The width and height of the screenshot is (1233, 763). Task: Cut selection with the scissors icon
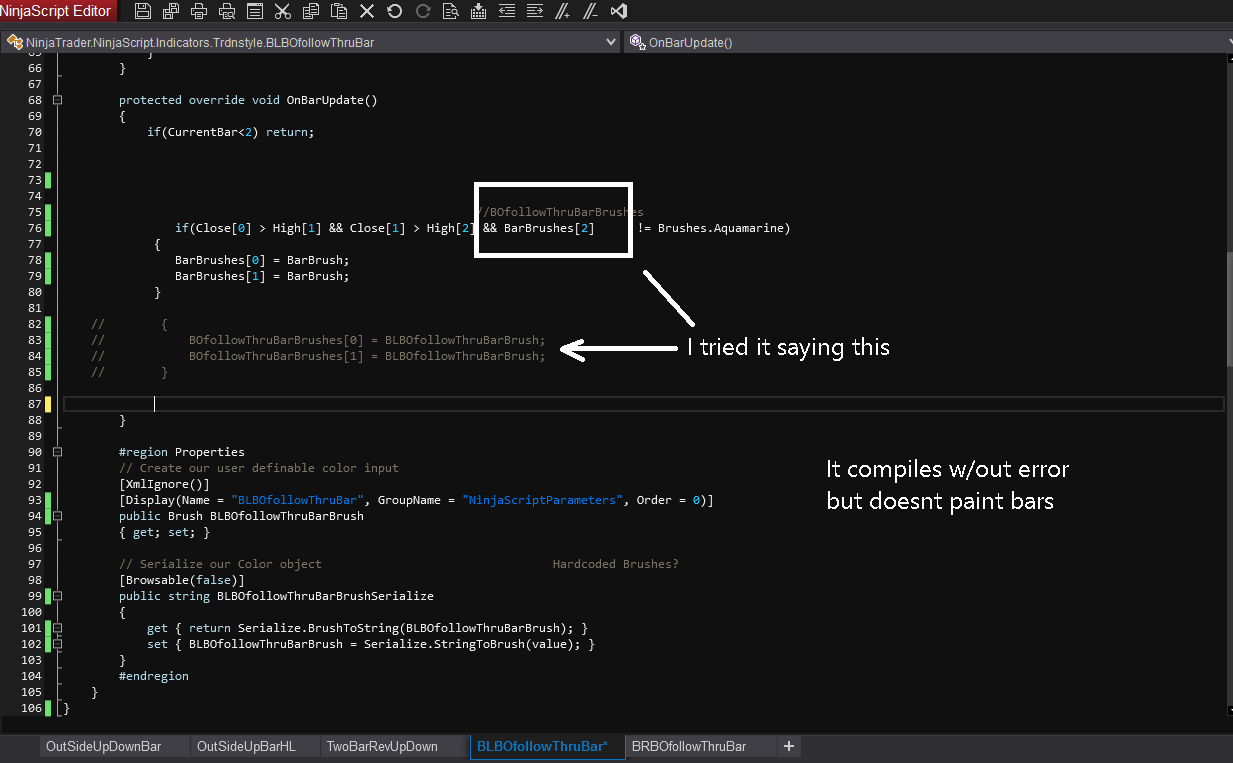tap(283, 11)
